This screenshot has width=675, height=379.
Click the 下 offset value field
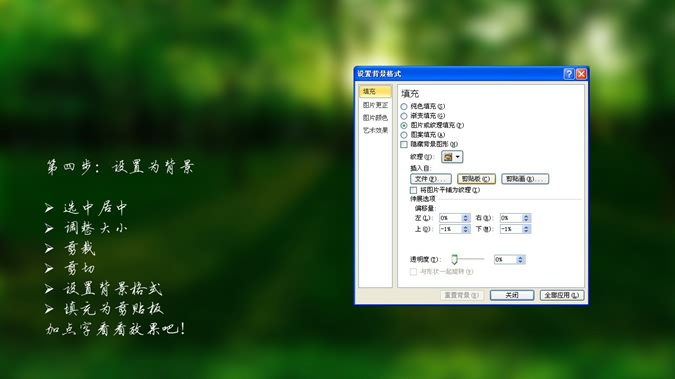tap(511, 229)
